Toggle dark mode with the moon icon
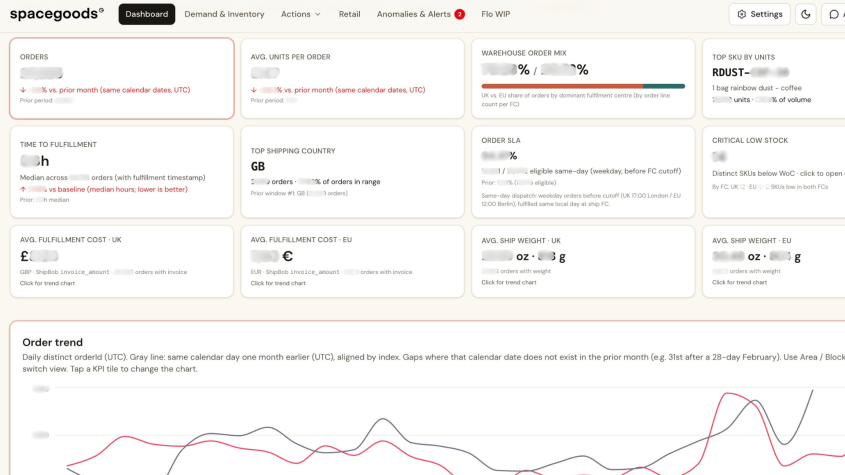The image size is (845, 475). point(806,15)
